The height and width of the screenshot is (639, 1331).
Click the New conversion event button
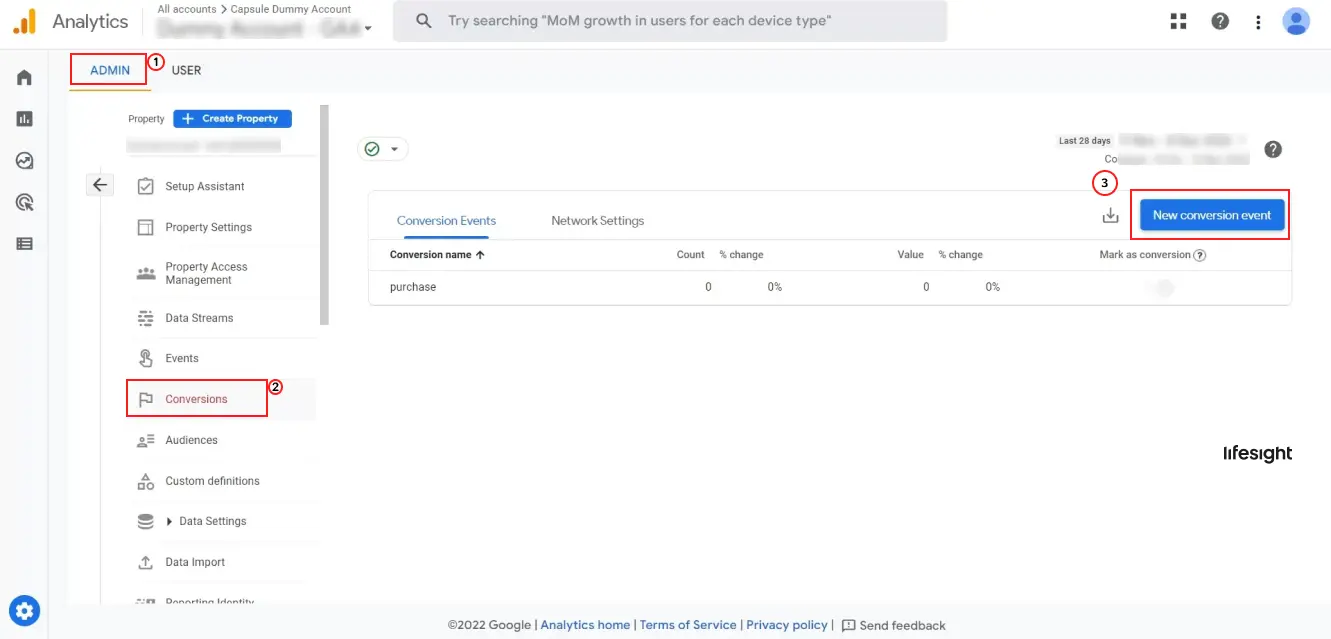(x=1212, y=215)
